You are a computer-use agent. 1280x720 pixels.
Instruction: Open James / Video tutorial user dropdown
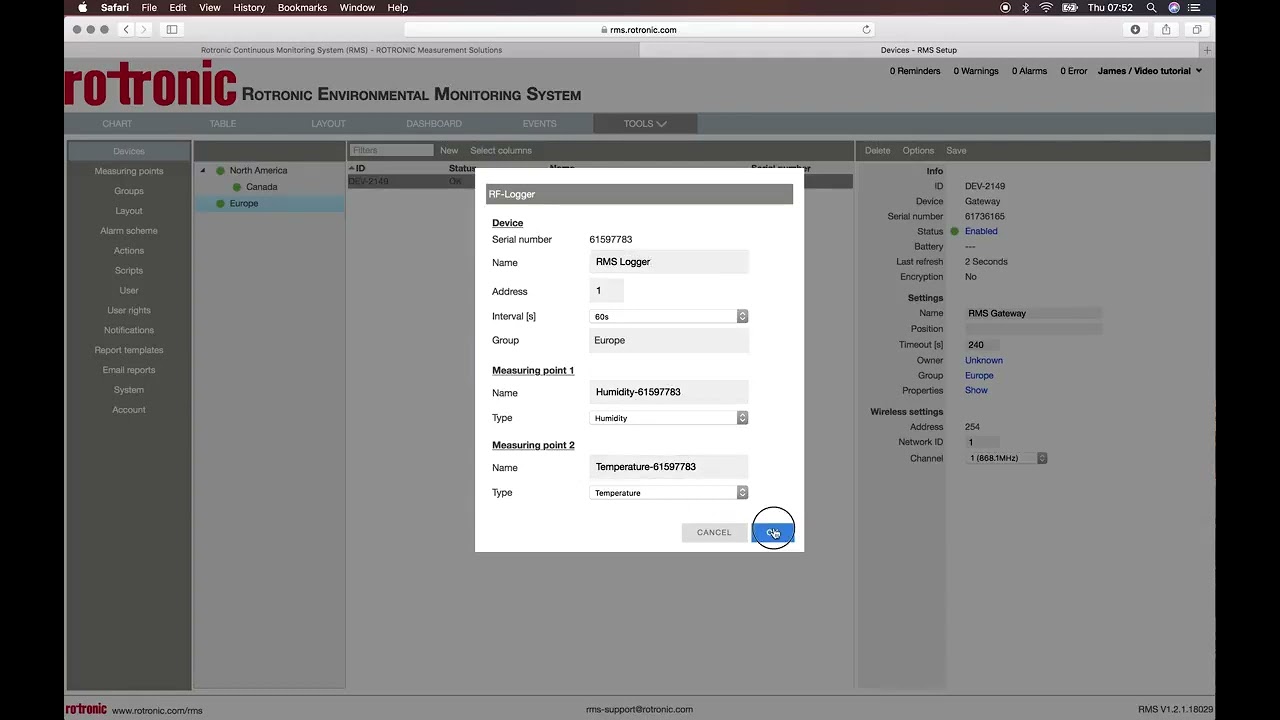click(x=1150, y=71)
